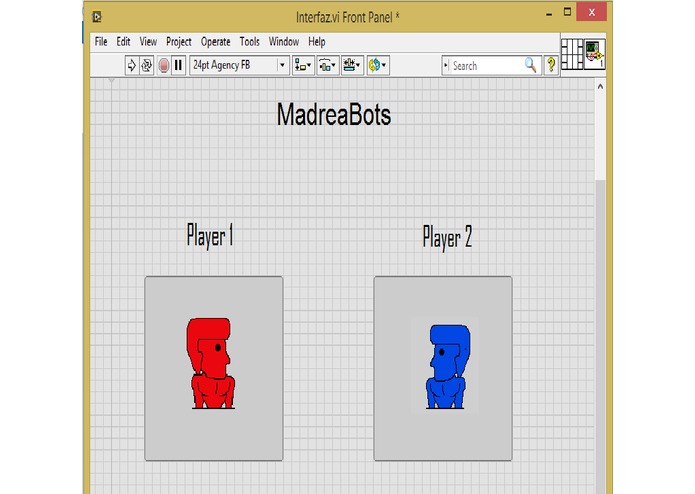695x494 pixels.
Task: Click the red robot picture
Action: click(211, 363)
